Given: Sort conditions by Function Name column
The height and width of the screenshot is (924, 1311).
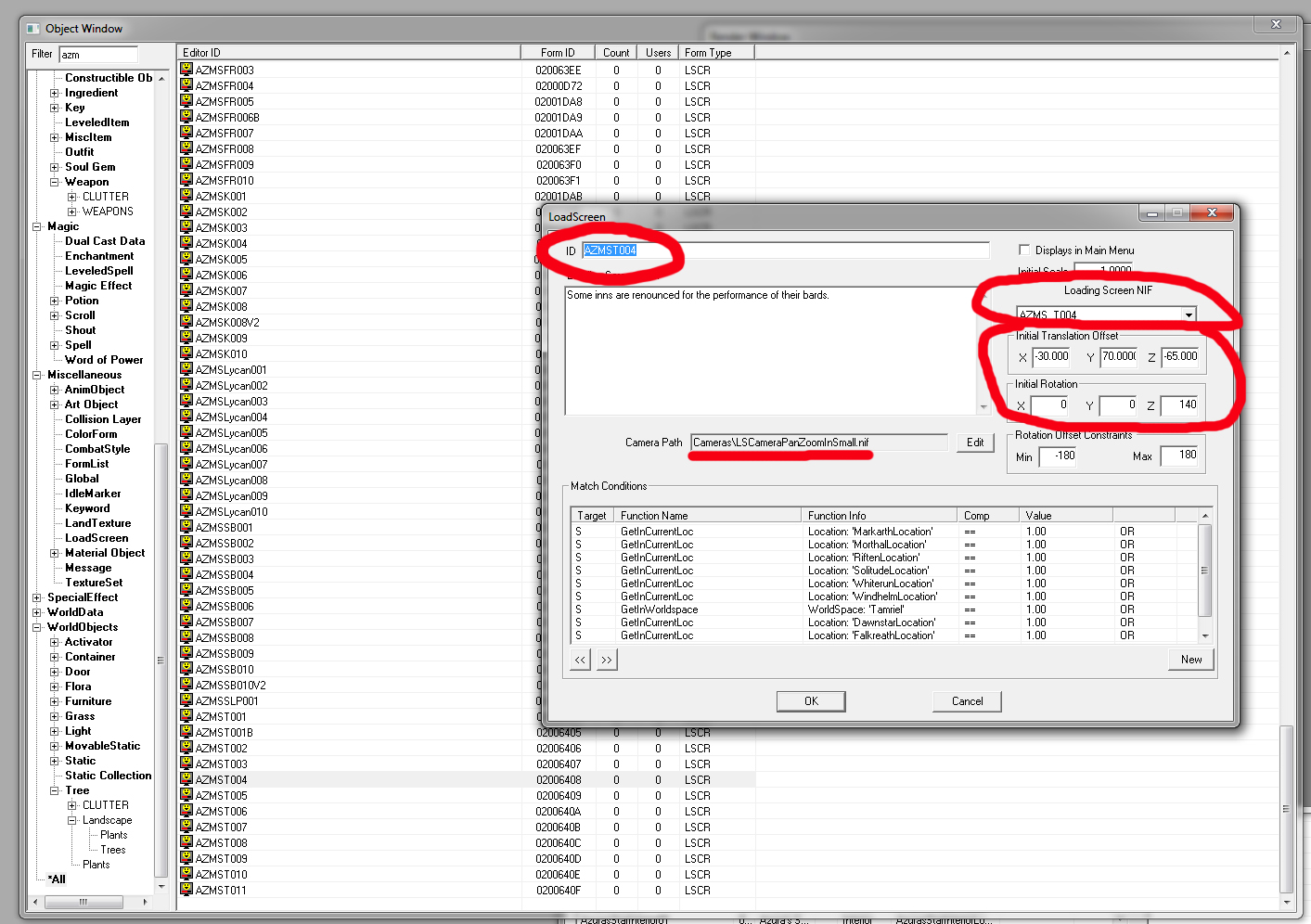Looking at the screenshot, I should 707,516.
